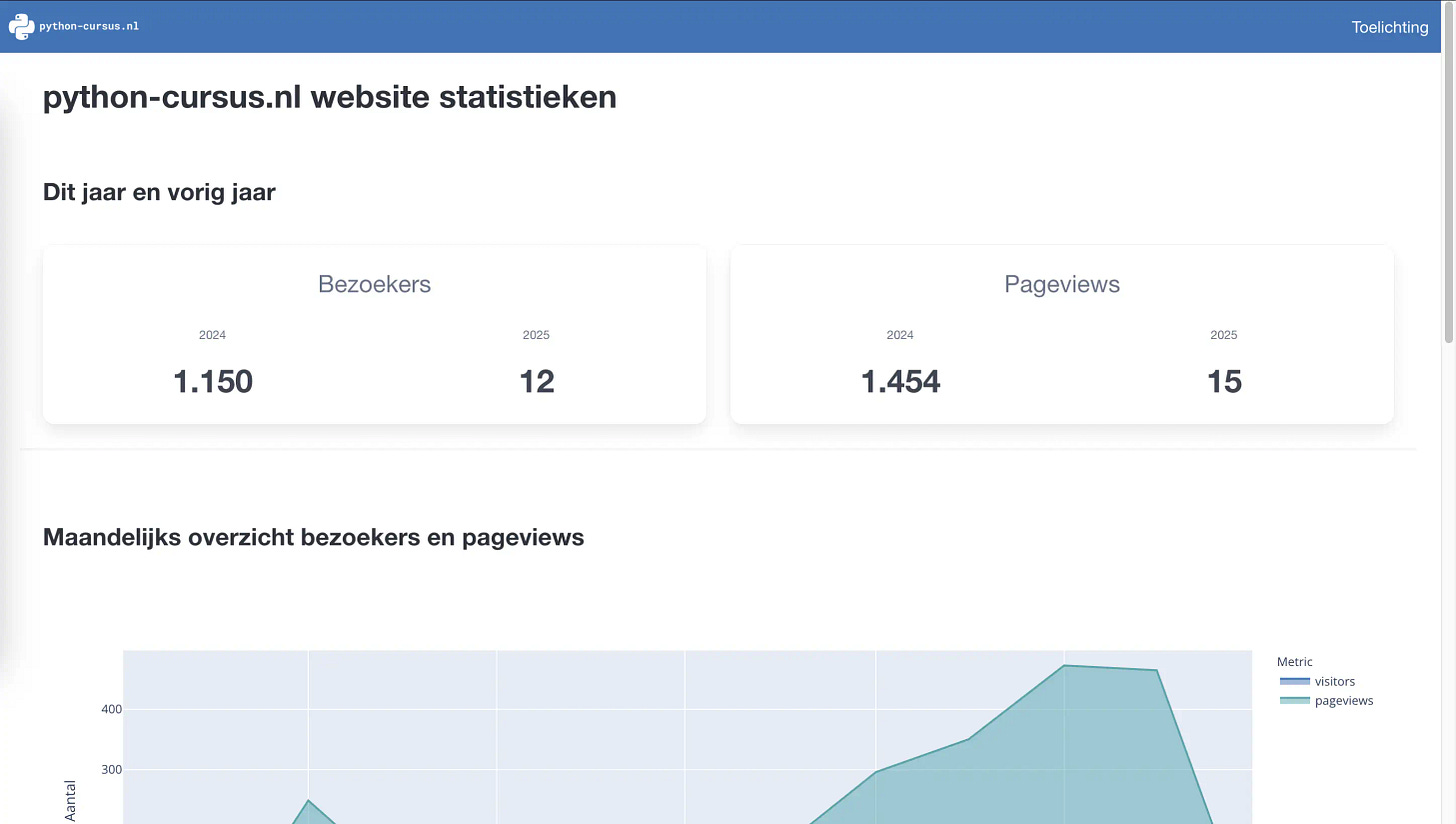
Task: Click the main page heading website statistieken
Action: click(329, 97)
